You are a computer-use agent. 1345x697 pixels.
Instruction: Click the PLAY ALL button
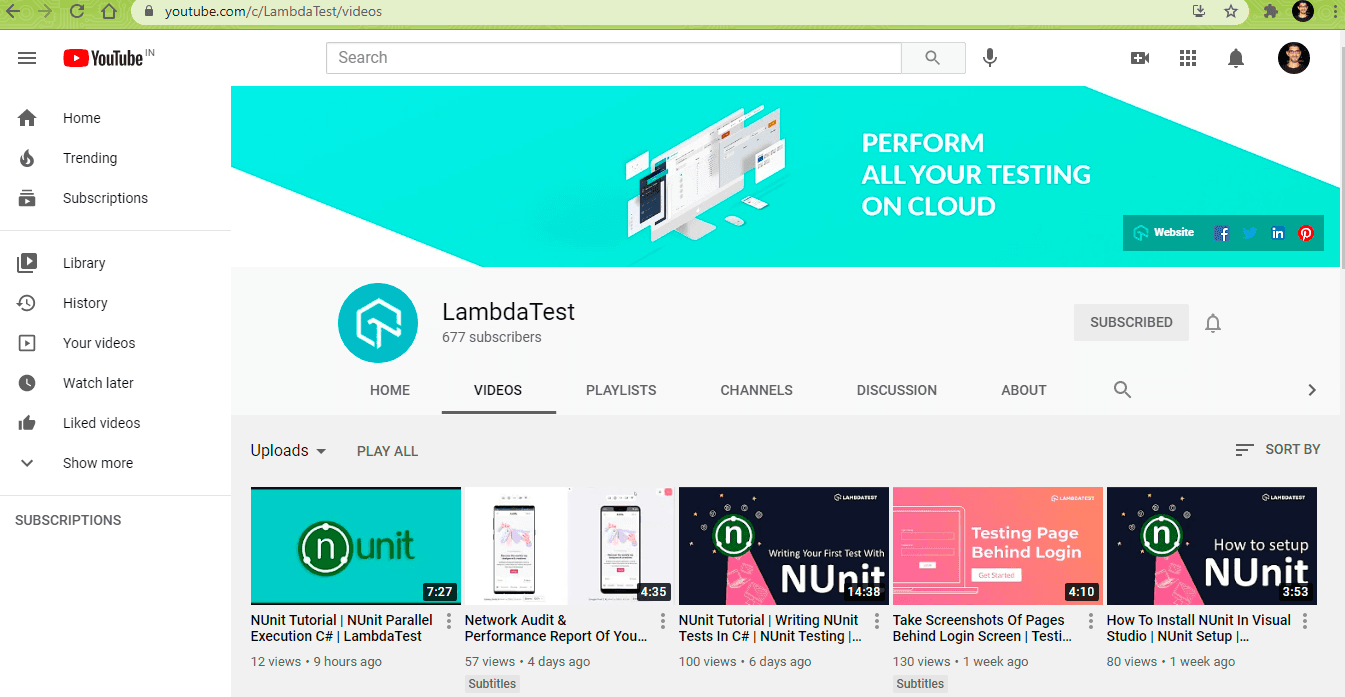[387, 451]
